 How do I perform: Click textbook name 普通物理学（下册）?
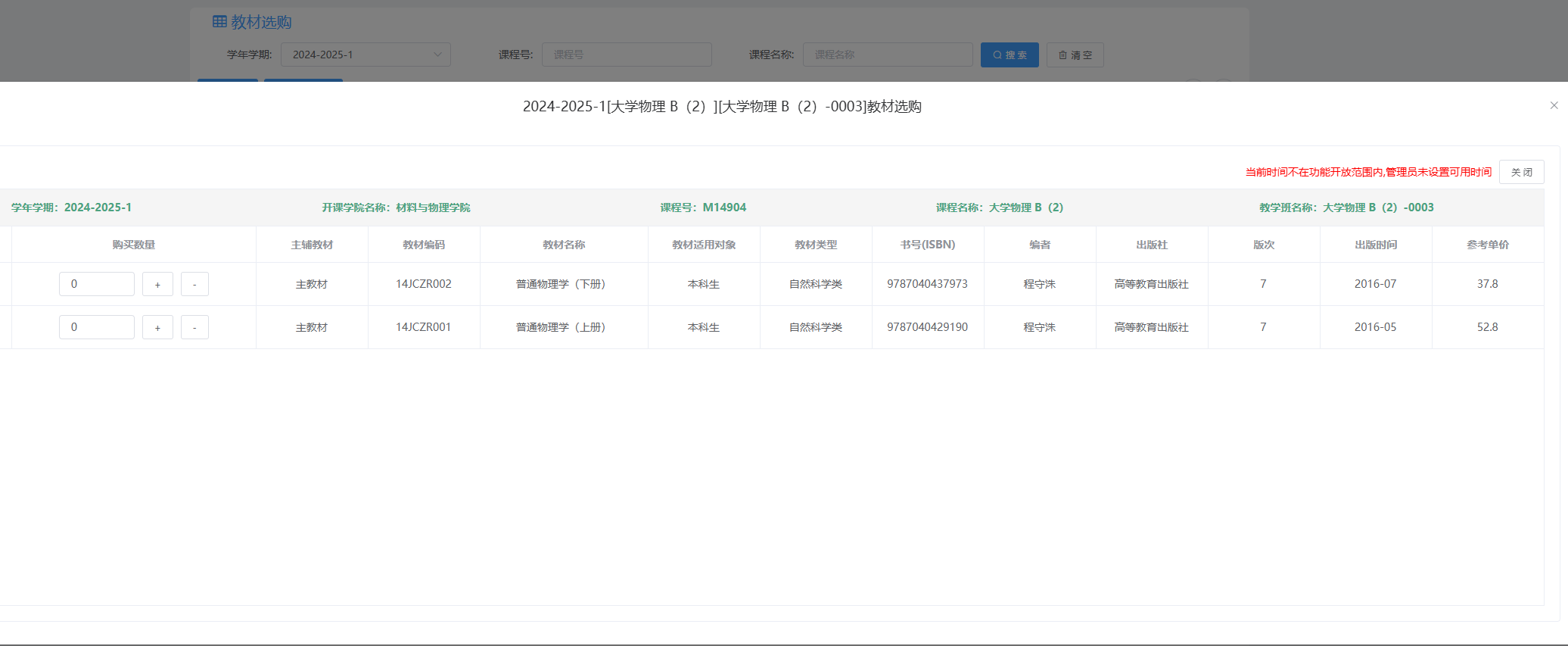tap(564, 284)
